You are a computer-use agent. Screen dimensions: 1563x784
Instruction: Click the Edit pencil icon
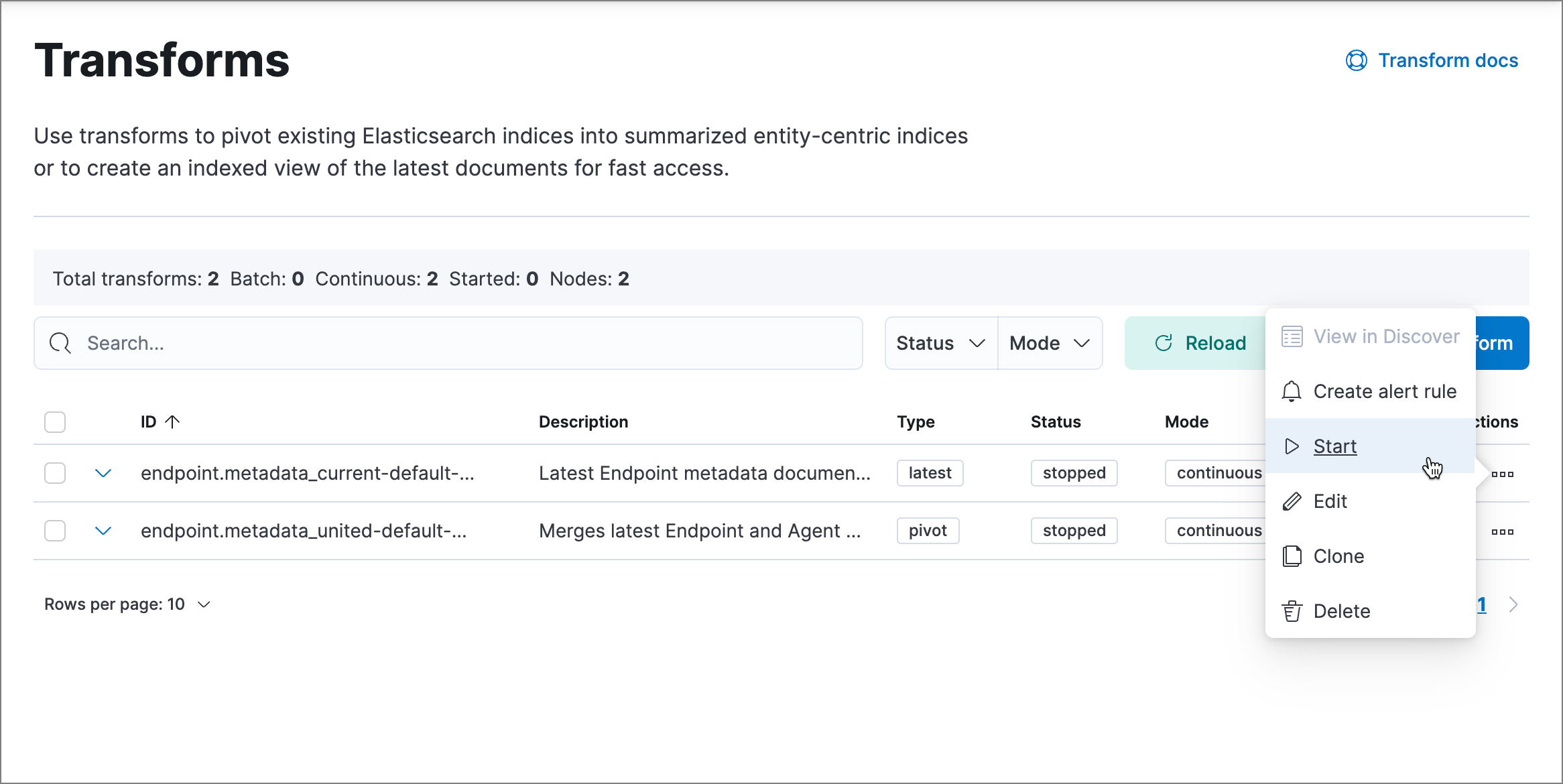[x=1292, y=501]
